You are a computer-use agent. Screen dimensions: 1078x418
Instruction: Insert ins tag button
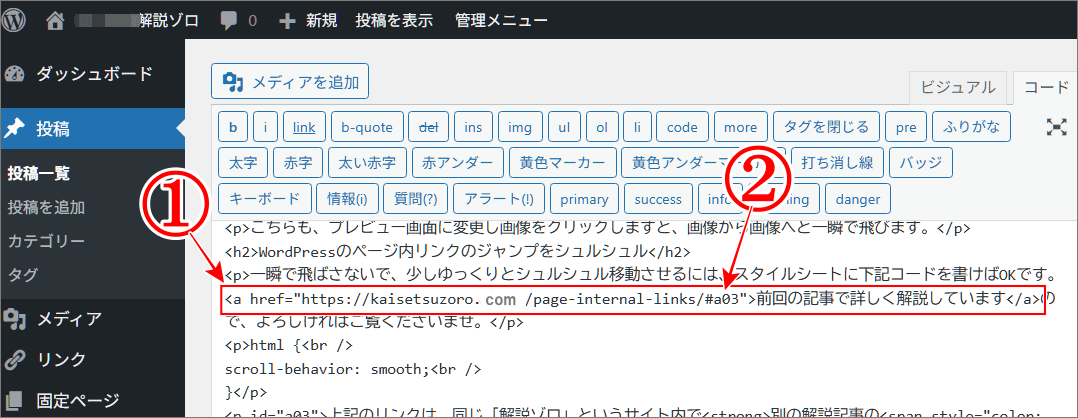[474, 127]
